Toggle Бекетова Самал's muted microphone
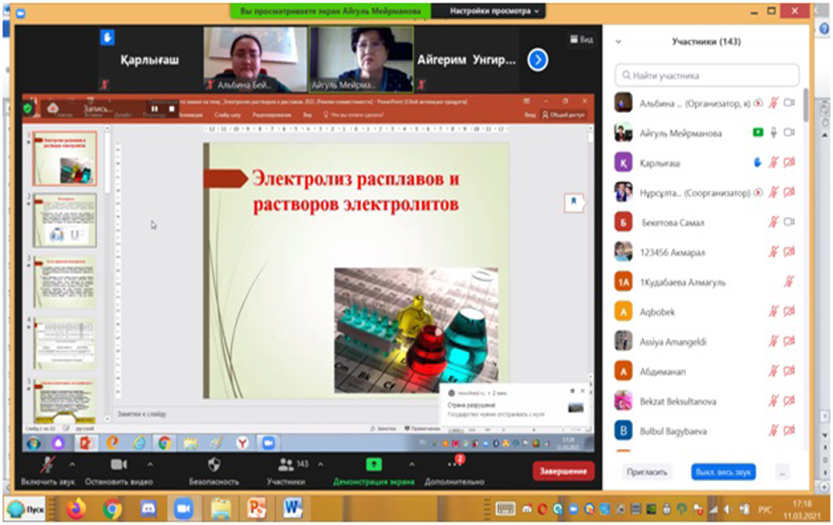Viewport: 833px width, 525px height. (774, 222)
